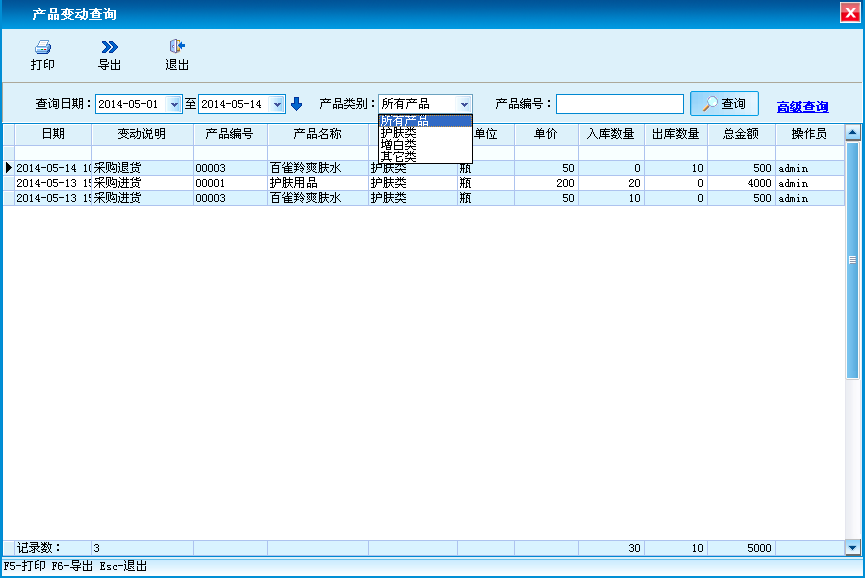Click the scrollbar down arrow of the table
The height and width of the screenshot is (578, 865).
pyautogui.click(x=852, y=547)
